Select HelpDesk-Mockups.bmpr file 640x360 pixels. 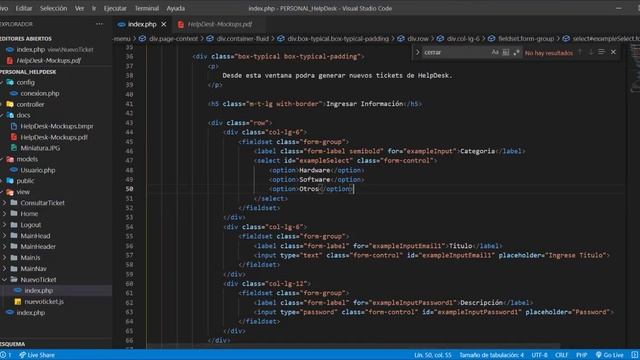[x=57, y=127]
